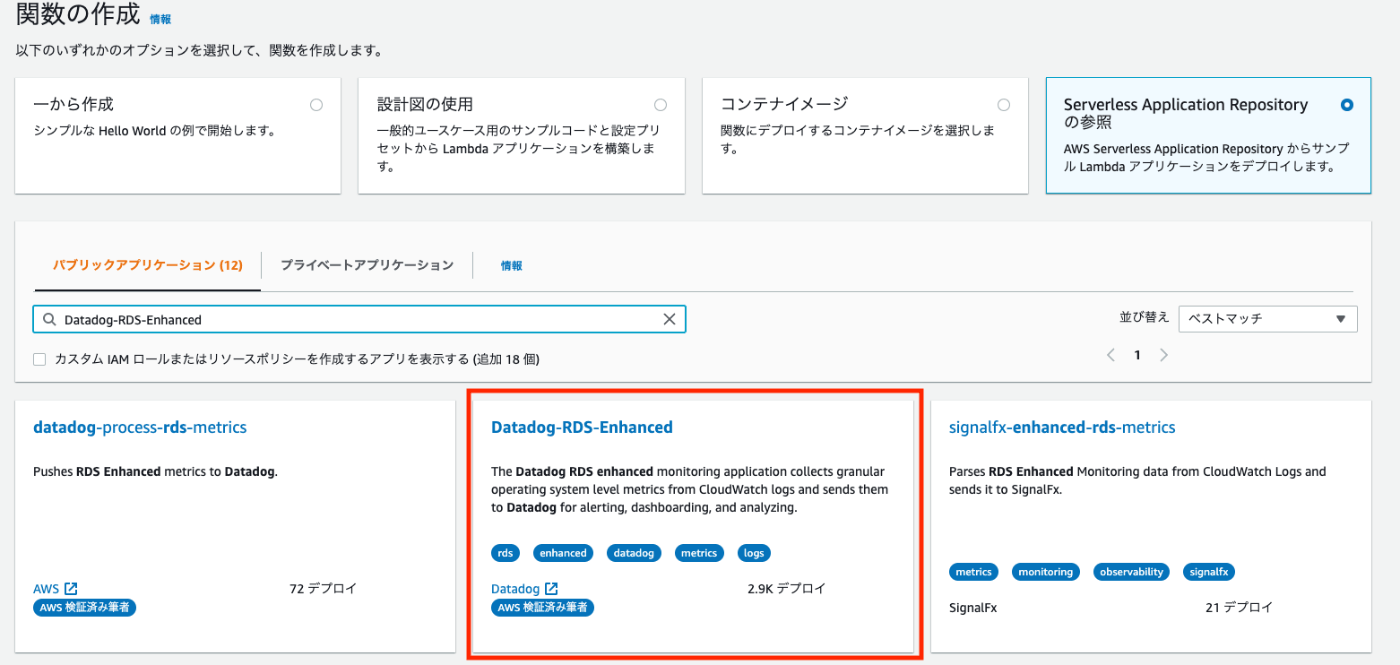This screenshot has width=1400, height=665.
Task: Open the Datadog-RDS-Enhanced application link
Action: (581, 426)
